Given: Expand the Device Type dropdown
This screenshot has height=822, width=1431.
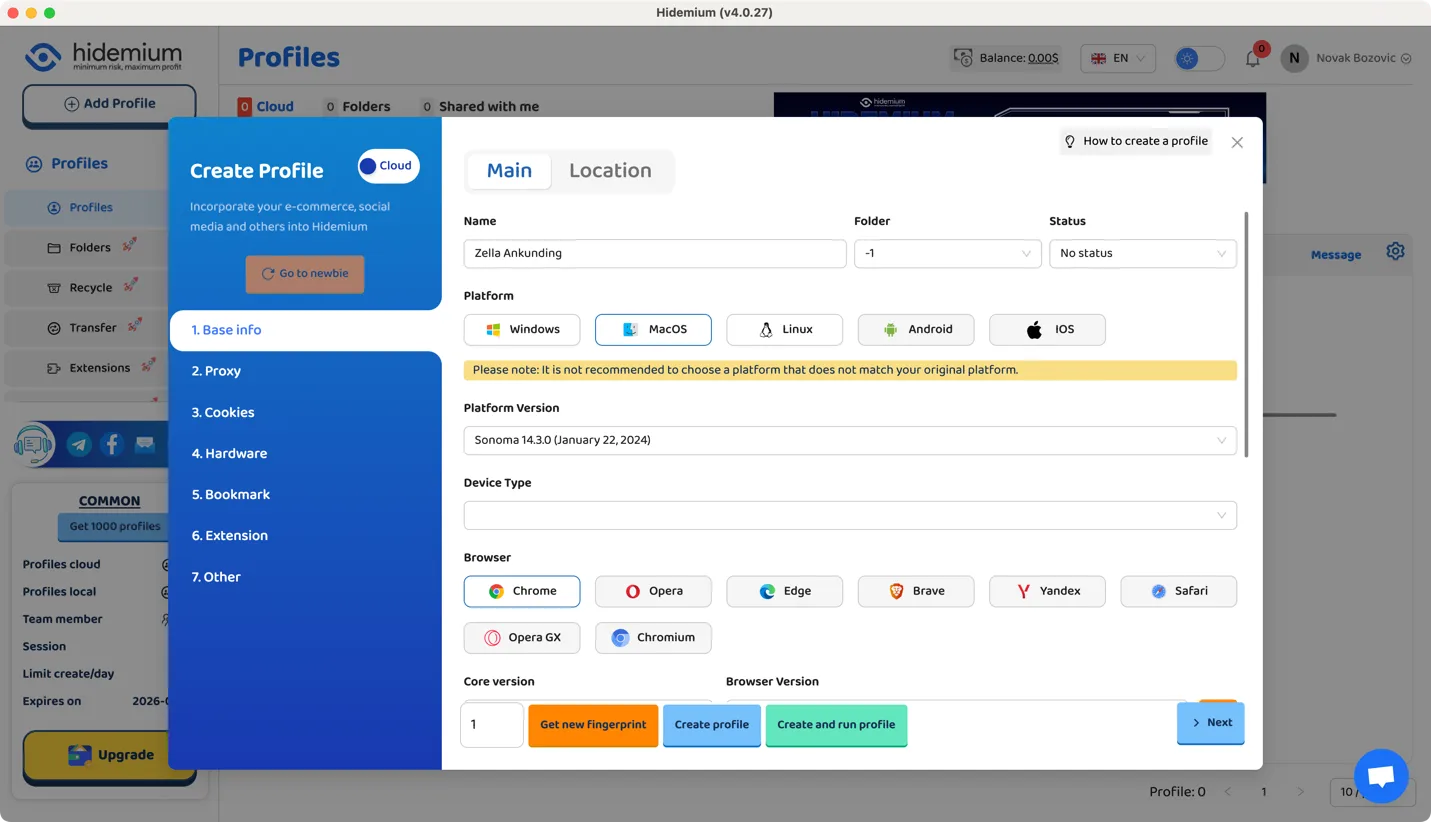Looking at the screenshot, I should [850, 515].
